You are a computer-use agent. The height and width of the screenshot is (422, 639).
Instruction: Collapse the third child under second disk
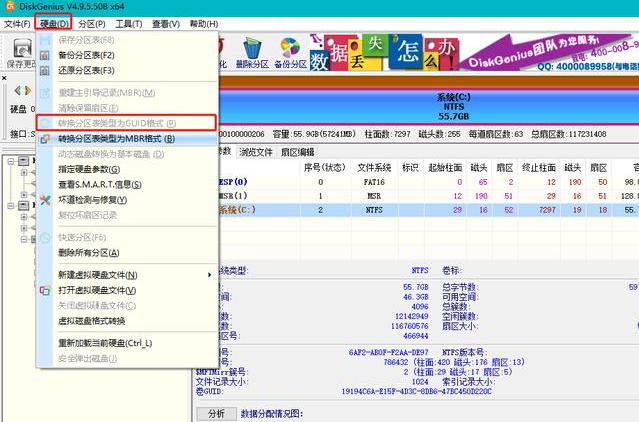(x=24, y=239)
